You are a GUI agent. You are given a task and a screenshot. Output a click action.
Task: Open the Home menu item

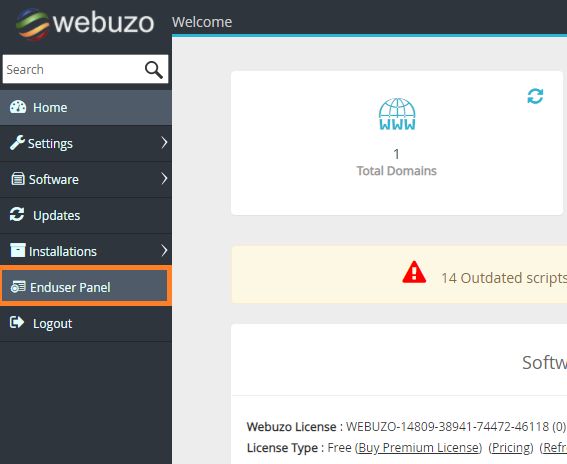coord(86,107)
